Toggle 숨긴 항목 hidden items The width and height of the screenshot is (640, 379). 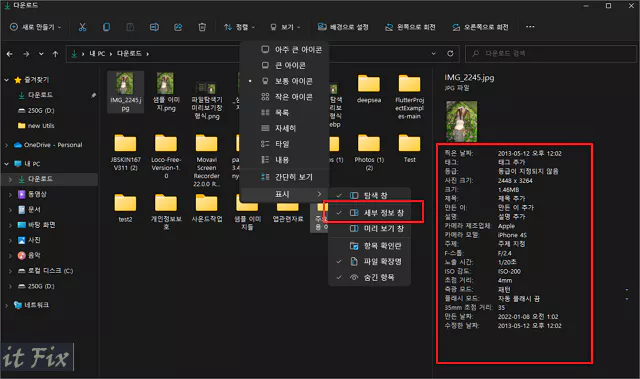[369, 277]
